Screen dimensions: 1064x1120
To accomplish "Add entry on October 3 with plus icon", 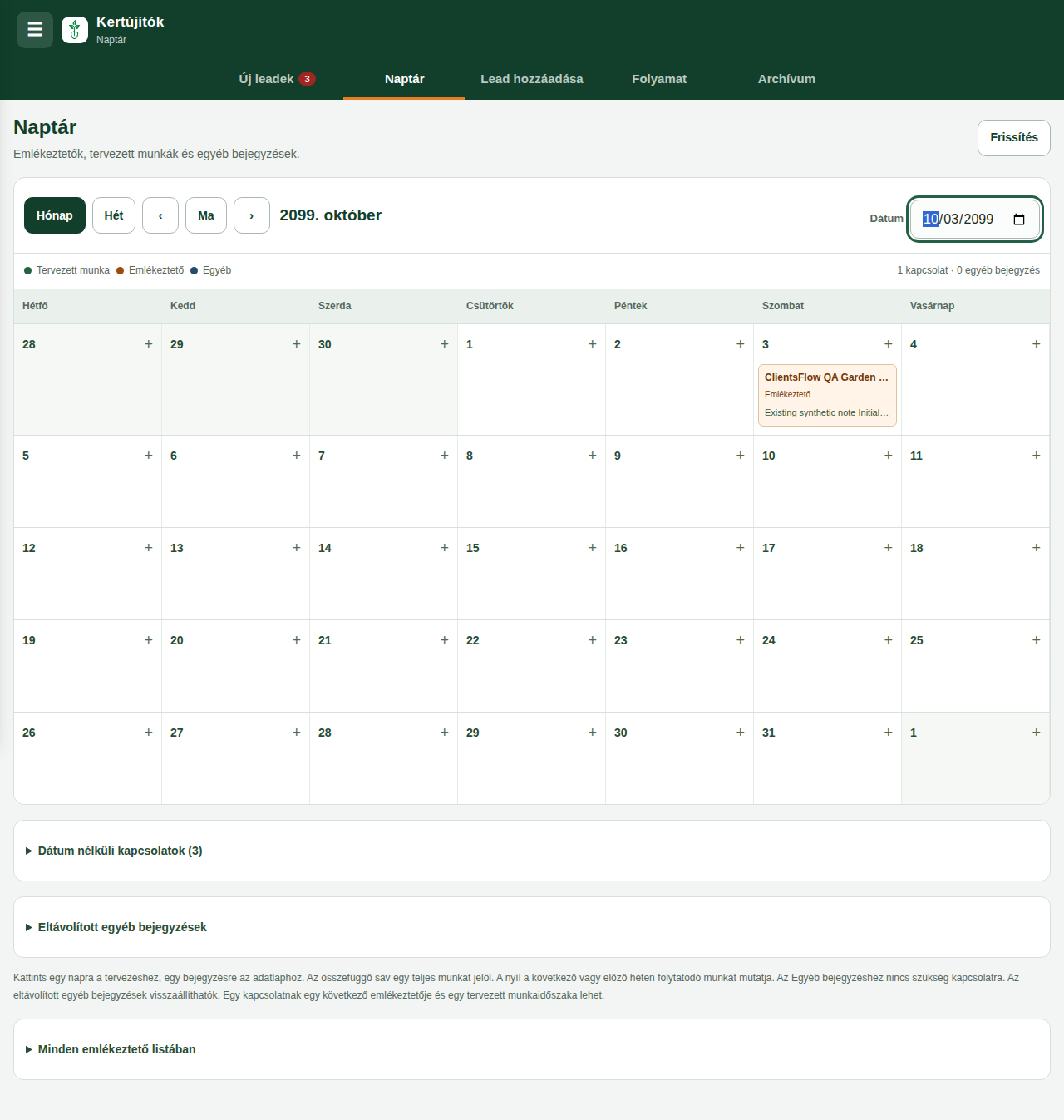I will point(889,344).
